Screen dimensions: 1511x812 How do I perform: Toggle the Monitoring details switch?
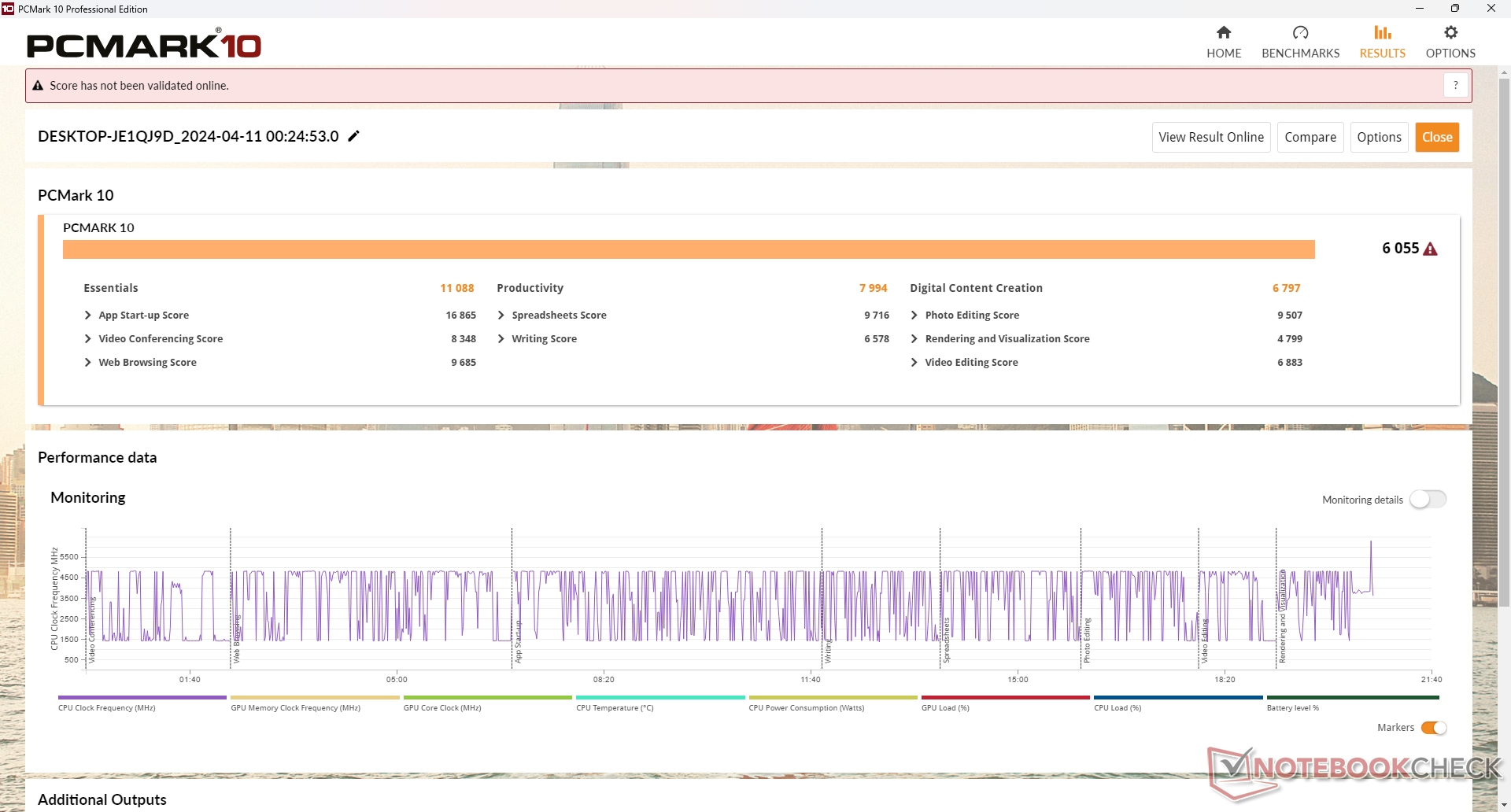tap(1428, 500)
